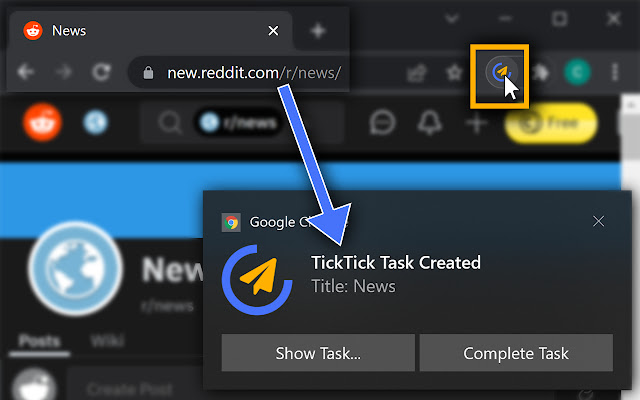Dismiss the TickTick notification

point(598,221)
